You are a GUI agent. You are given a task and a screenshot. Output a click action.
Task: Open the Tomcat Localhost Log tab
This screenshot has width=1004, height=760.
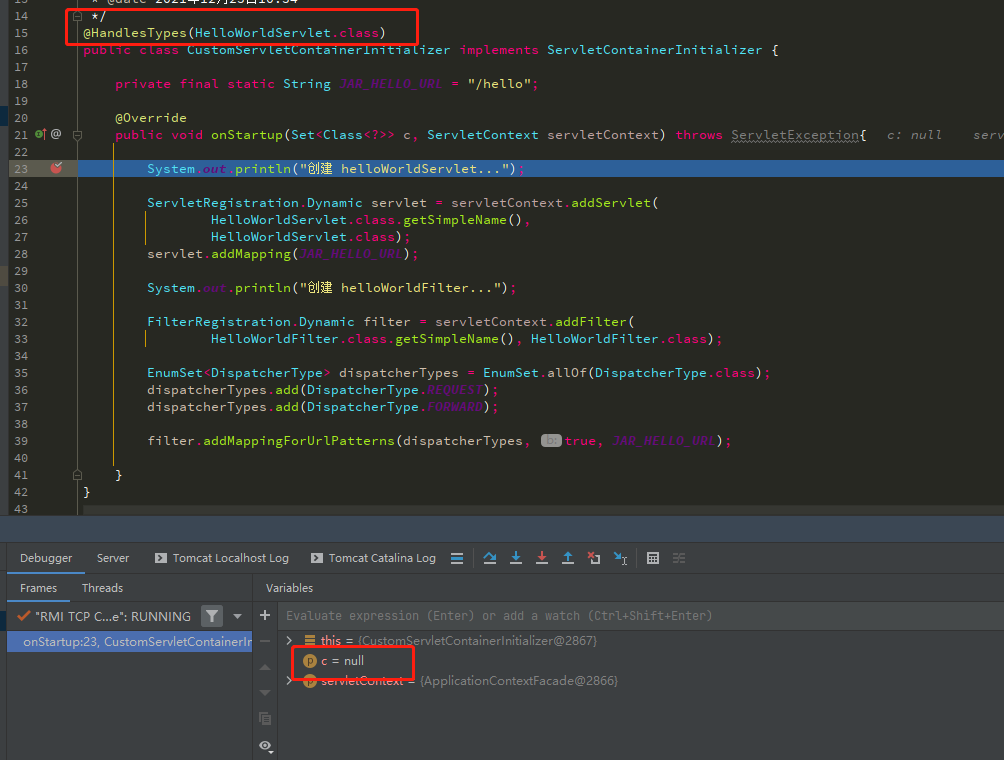[x=222, y=558]
